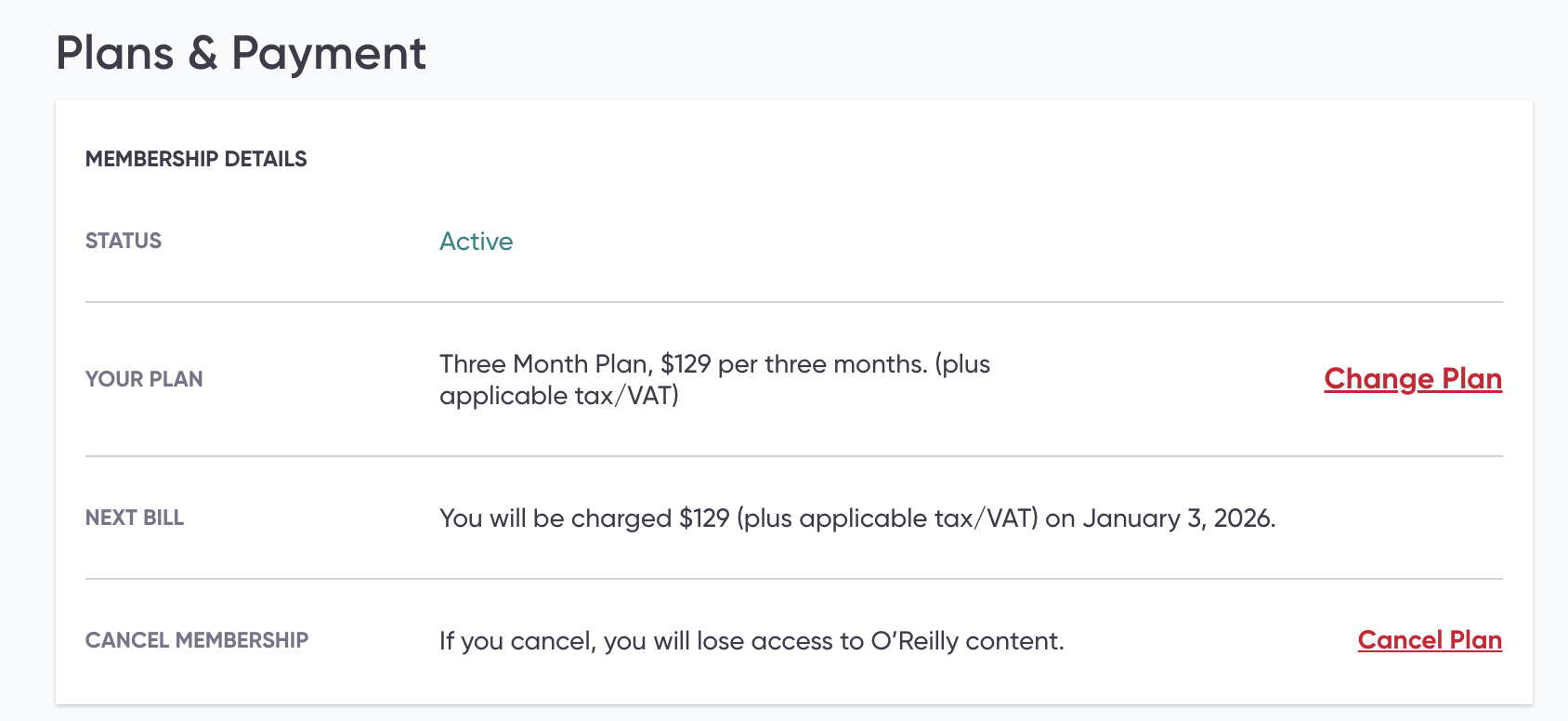The width and height of the screenshot is (1568, 721).
Task: Click the Change Plan link
Action: click(x=1412, y=379)
